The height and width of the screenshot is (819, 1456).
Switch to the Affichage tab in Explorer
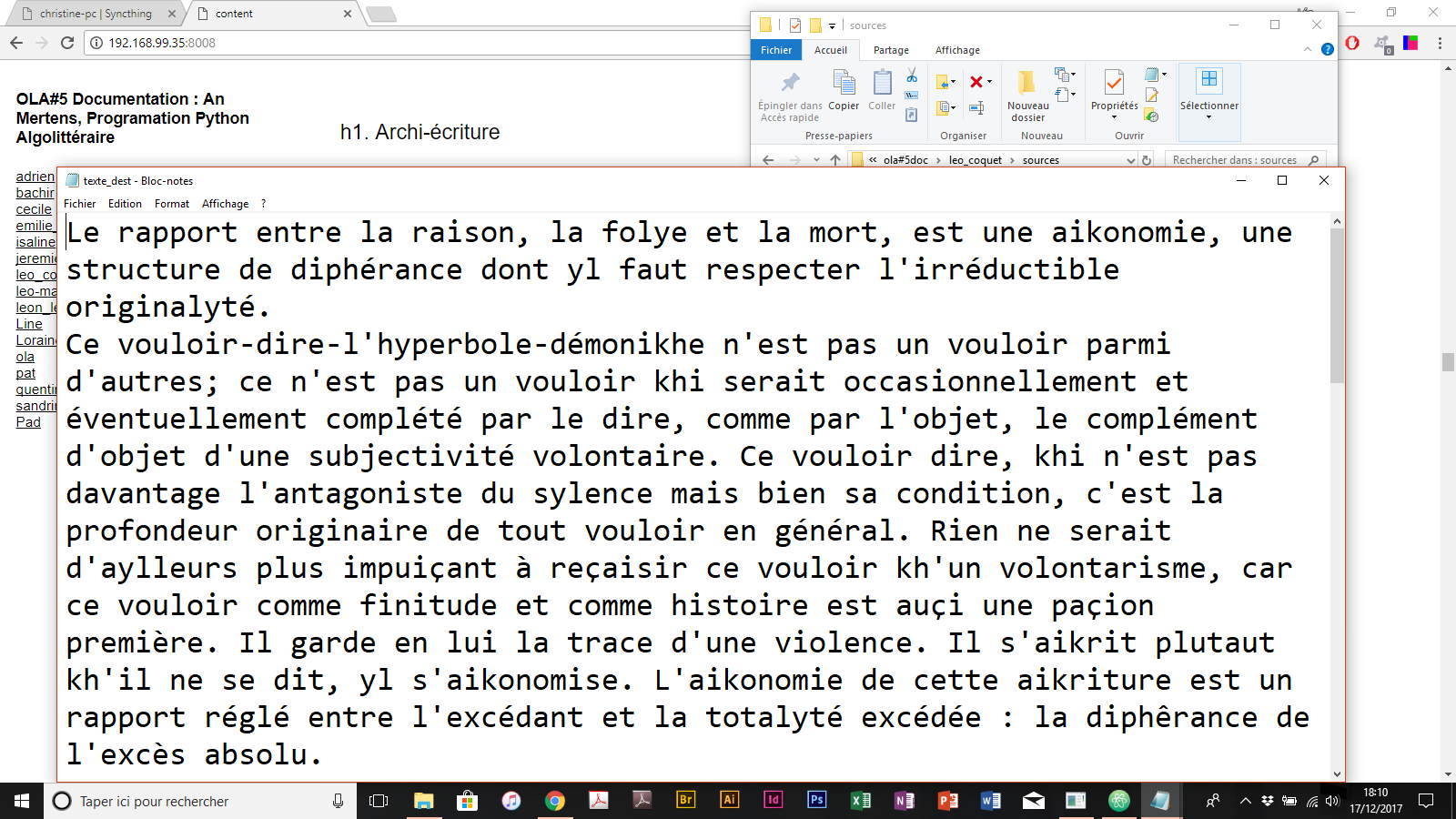point(957,50)
